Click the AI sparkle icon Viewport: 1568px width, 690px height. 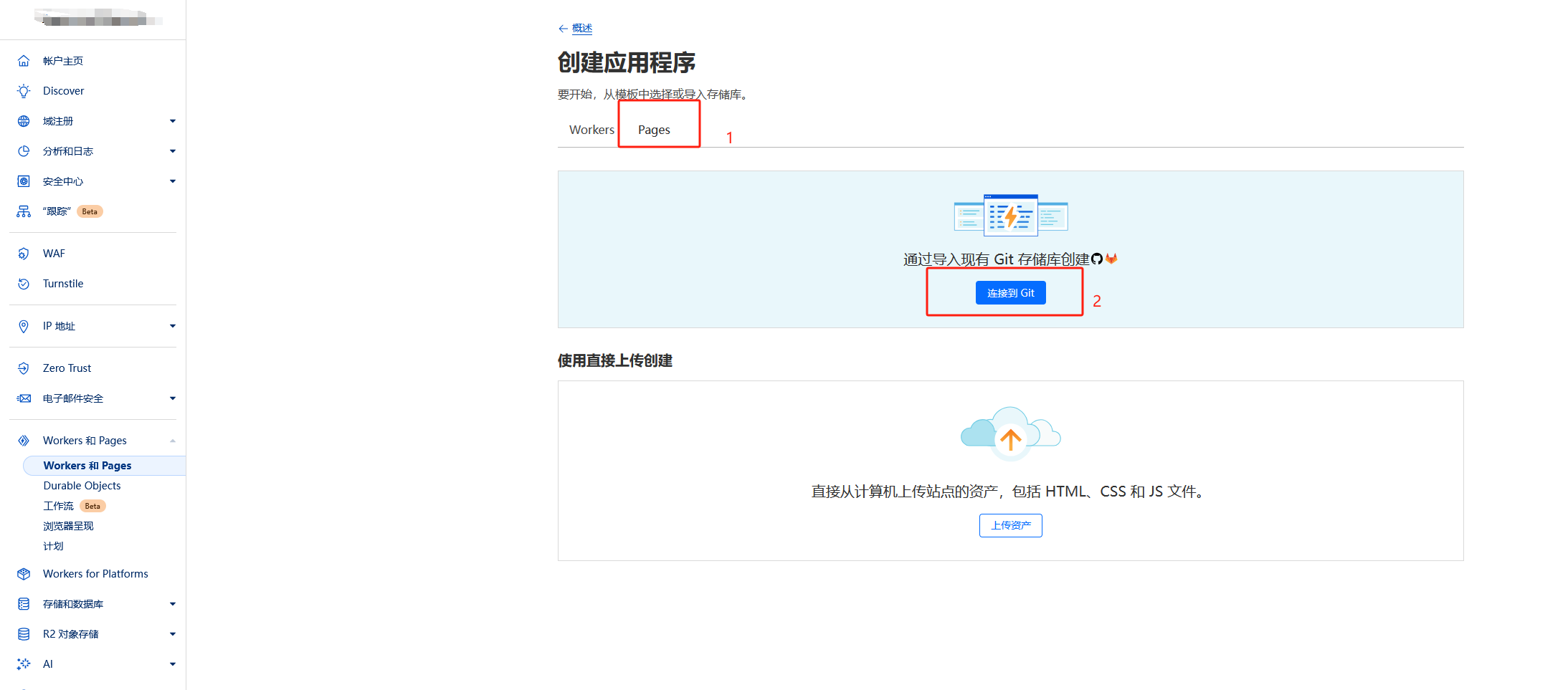[x=24, y=664]
